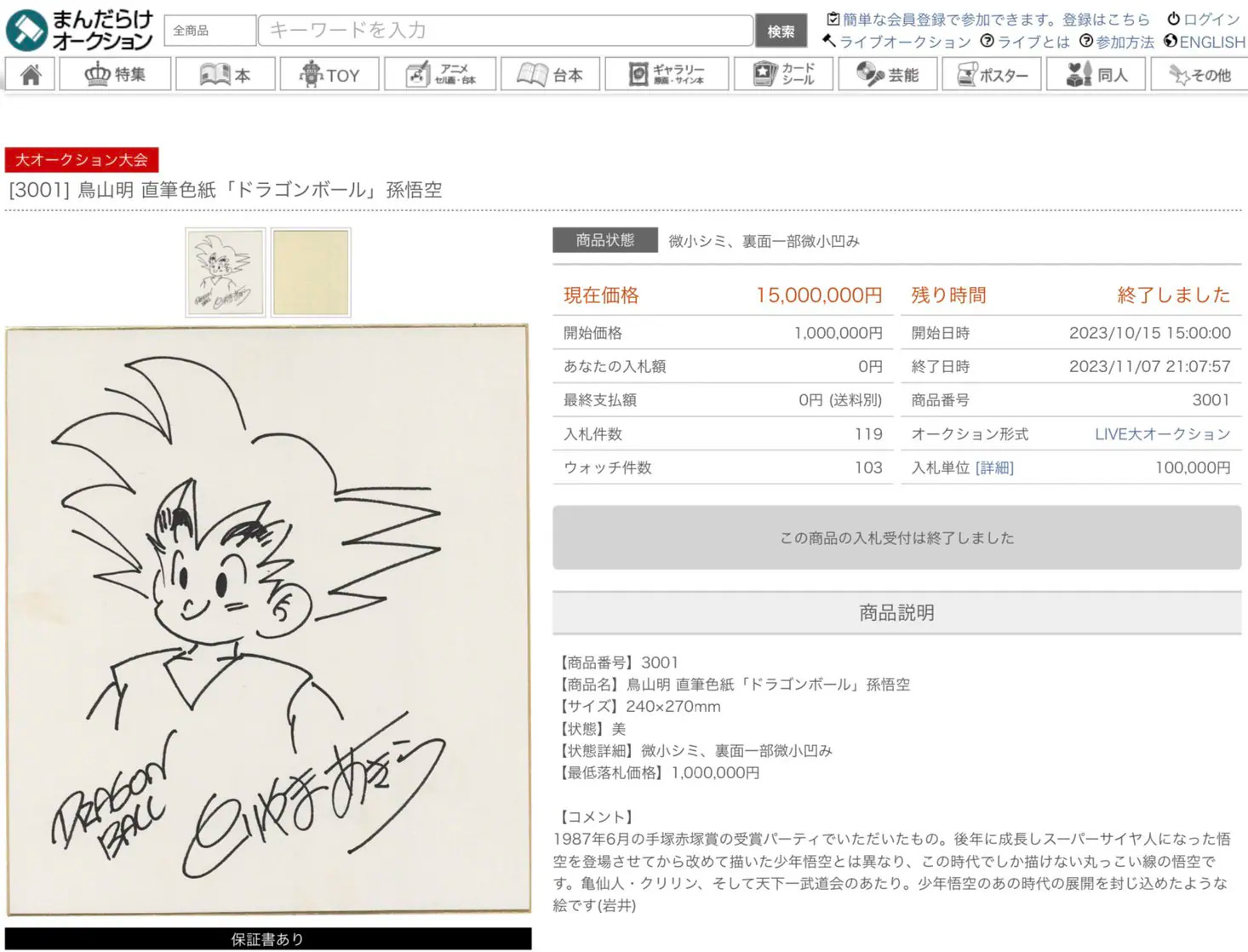This screenshot has width=1248, height=952.
Task: Open the ライブオークション link
Action: [x=896, y=42]
